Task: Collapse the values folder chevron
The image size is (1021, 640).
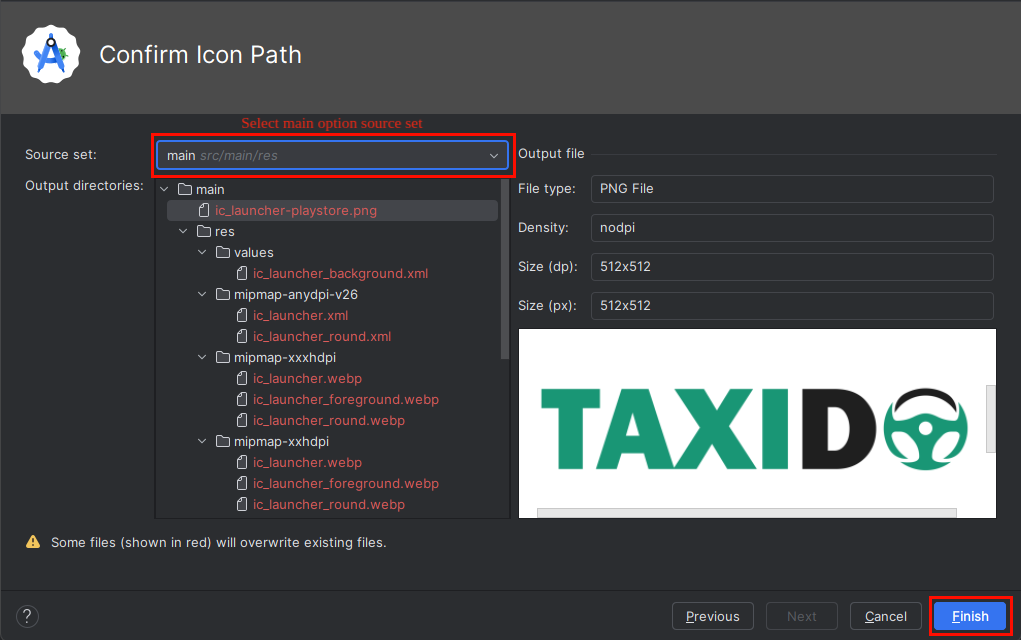Action: 202,253
